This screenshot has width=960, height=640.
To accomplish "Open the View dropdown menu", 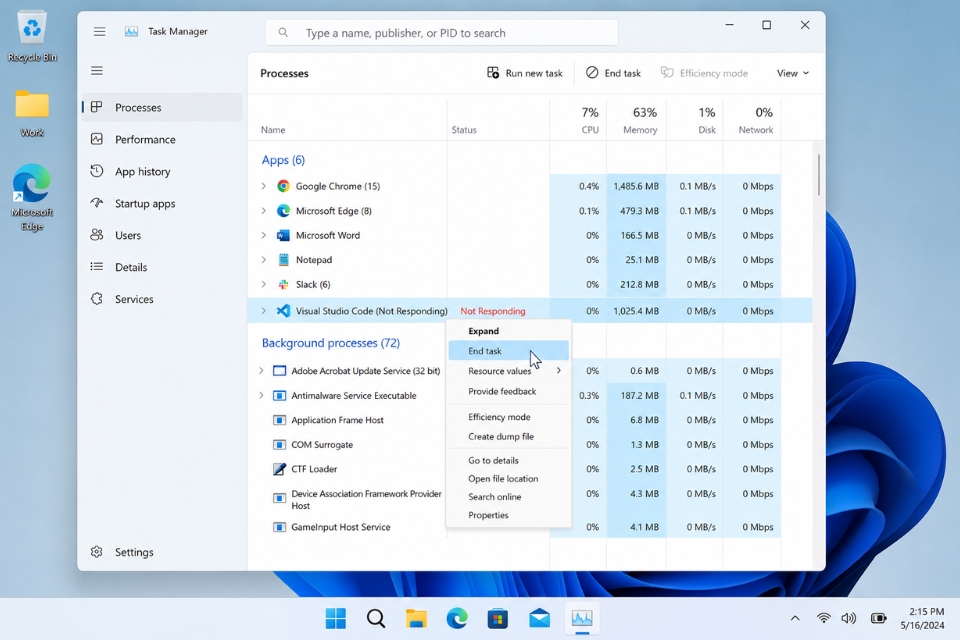I will click(792, 73).
